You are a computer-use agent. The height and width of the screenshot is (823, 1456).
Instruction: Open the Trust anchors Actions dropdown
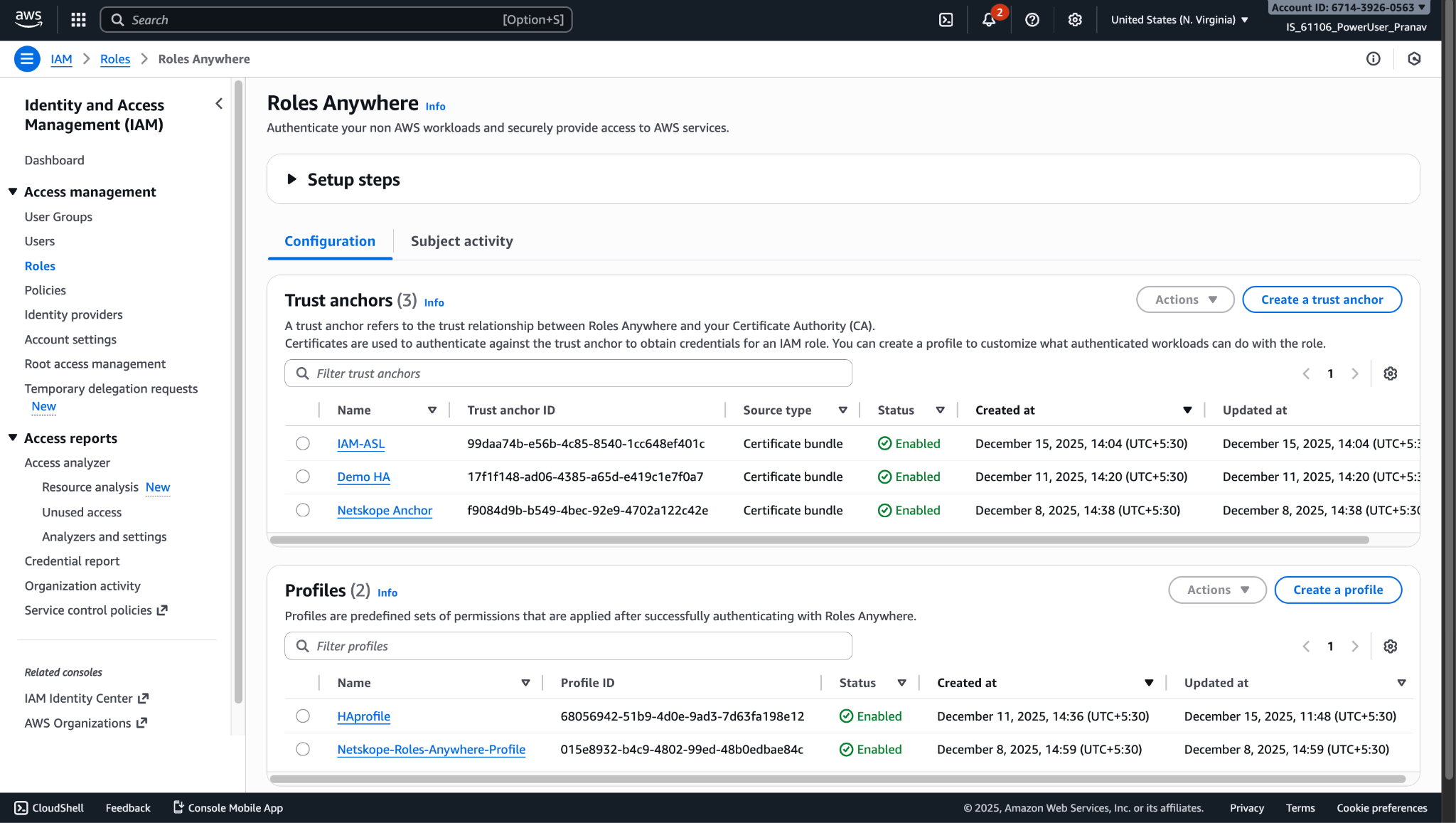1186,299
